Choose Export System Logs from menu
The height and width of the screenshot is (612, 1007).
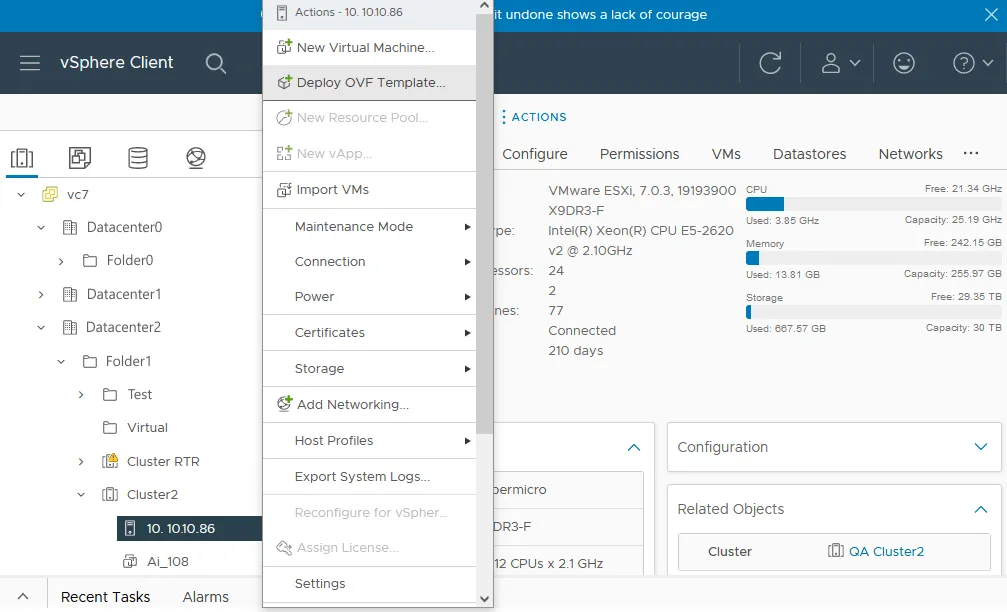(x=362, y=477)
